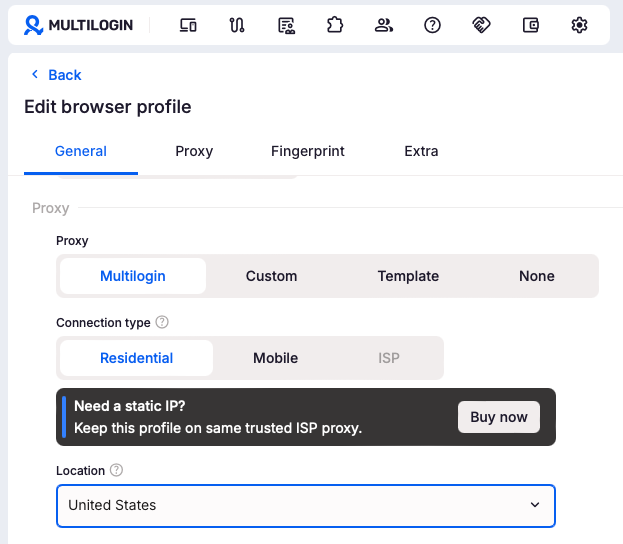This screenshot has width=623, height=544.
Task: Open the automation flow icon in top bar
Action: (x=237, y=25)
